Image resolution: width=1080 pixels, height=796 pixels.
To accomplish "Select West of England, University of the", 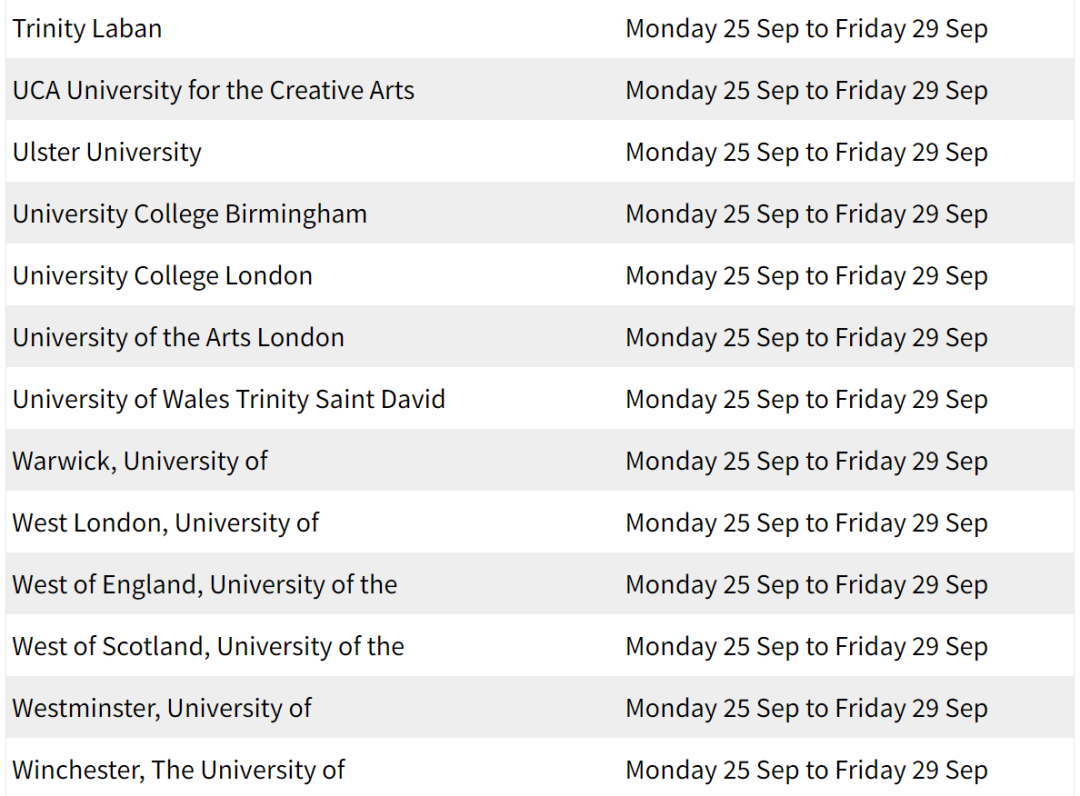I will tap(205, 585).
